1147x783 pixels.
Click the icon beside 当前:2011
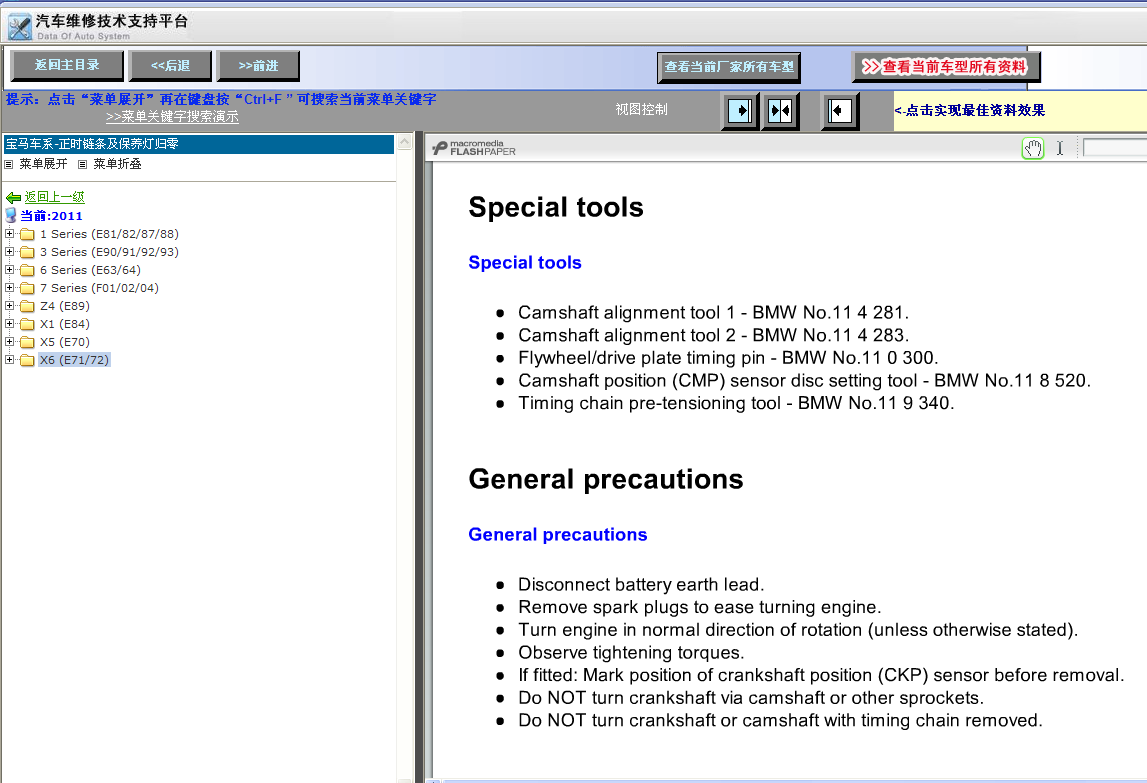click(11, 215)
